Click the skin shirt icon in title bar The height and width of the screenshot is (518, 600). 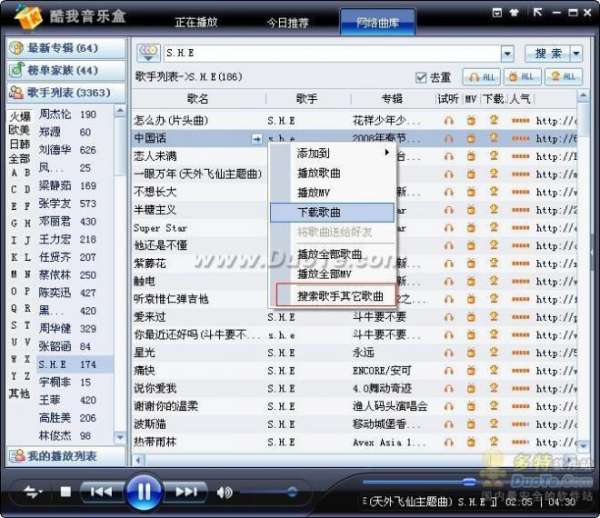point(514,13)
